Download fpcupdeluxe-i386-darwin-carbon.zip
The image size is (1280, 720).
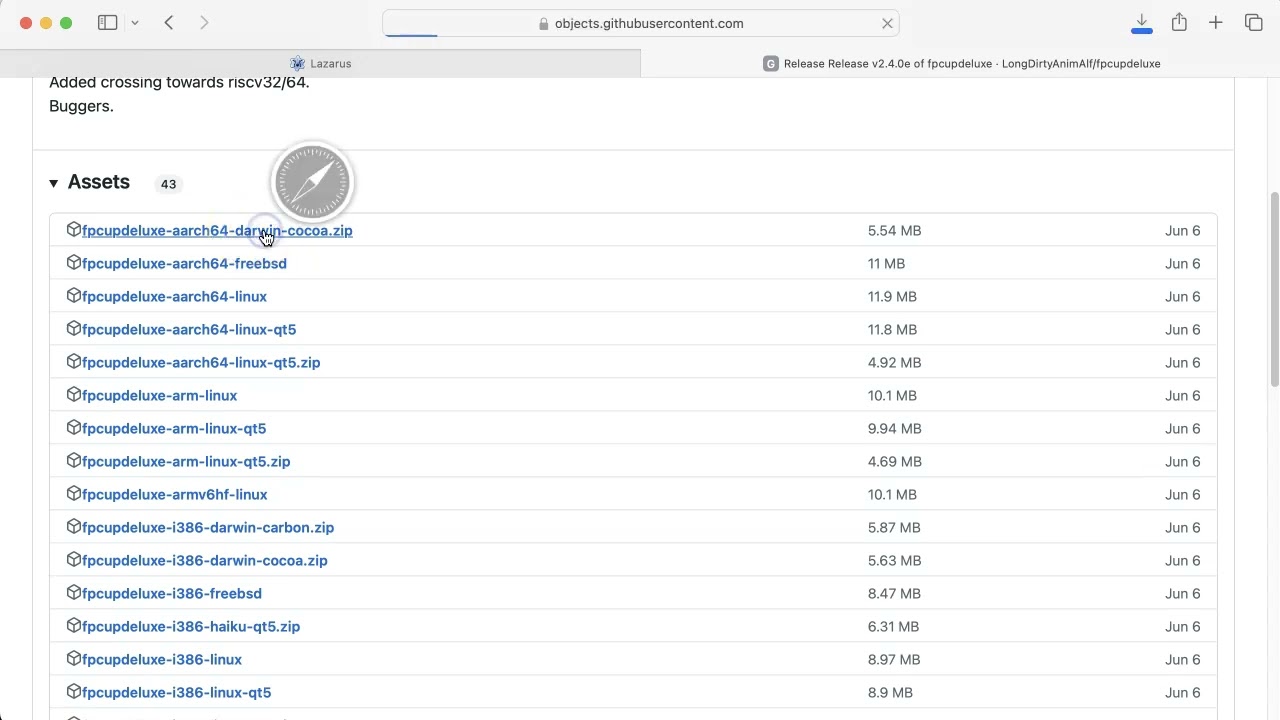tap(208, 528)
